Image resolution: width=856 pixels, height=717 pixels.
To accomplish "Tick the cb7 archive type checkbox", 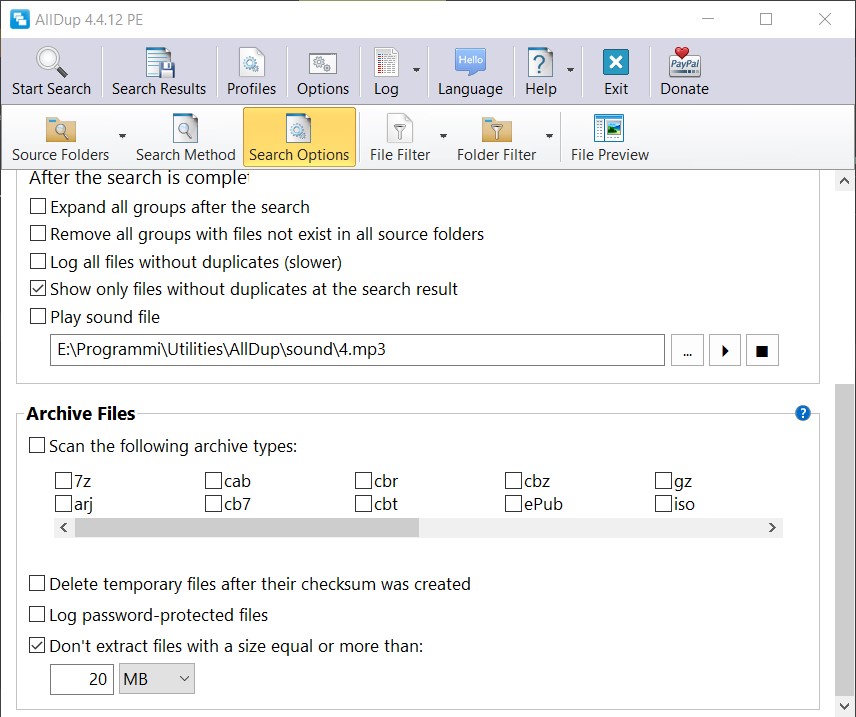I will (x=213, y=503).
